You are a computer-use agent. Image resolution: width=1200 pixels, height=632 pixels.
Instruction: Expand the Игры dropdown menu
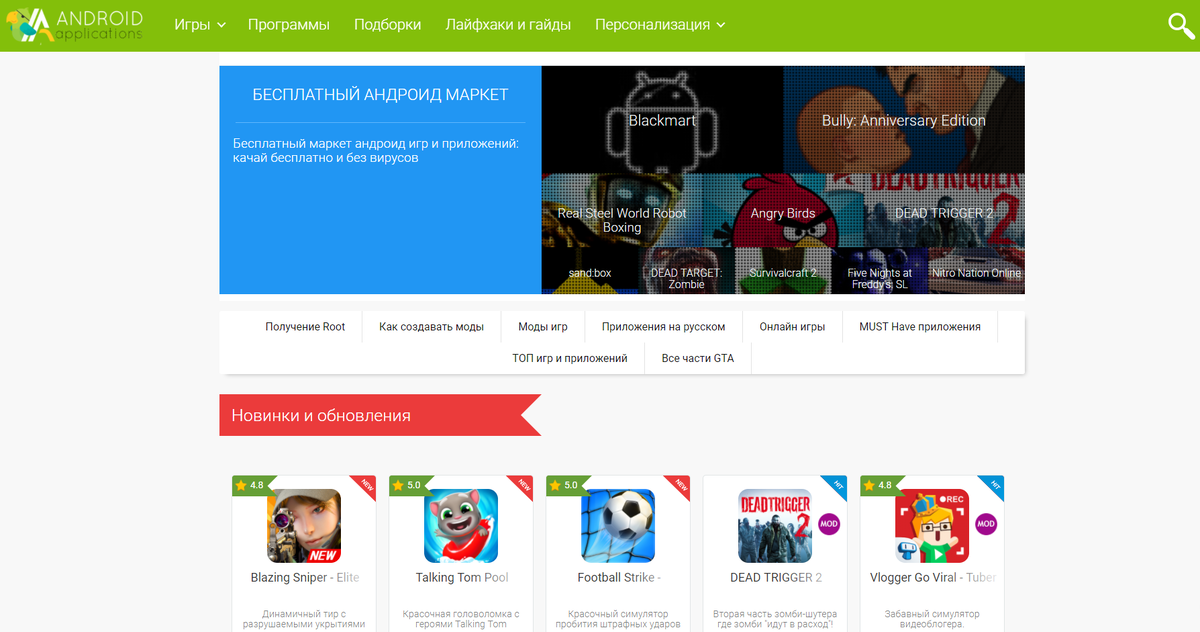pyautogui.click(x=200, y=25)
